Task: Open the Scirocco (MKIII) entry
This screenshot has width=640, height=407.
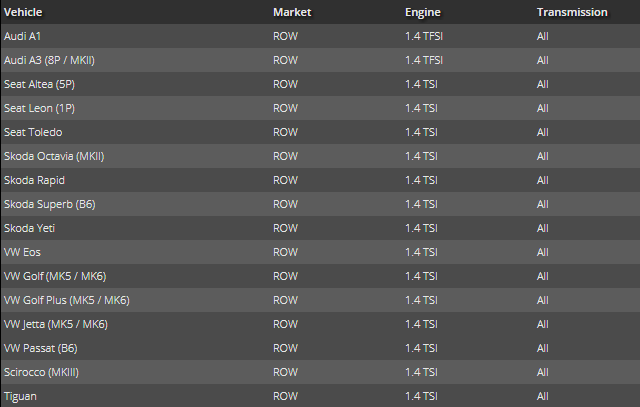Action: 41,372
